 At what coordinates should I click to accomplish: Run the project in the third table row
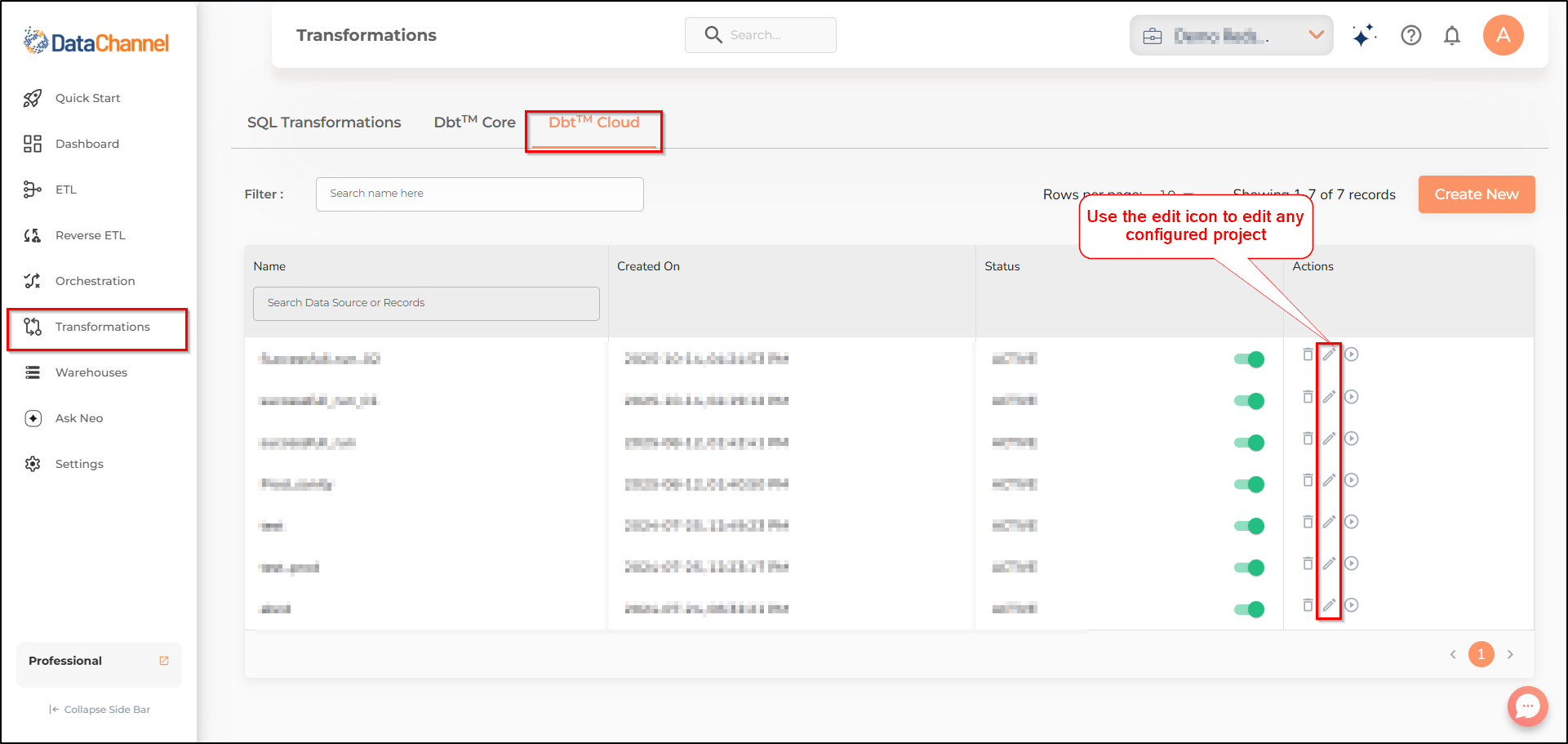click(x=1352, y=439)
